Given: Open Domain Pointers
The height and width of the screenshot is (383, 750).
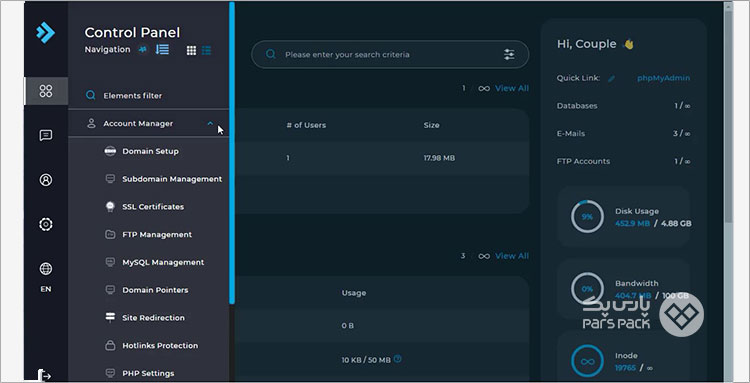Looking at the screenshot, I should (x=155, y=290).
